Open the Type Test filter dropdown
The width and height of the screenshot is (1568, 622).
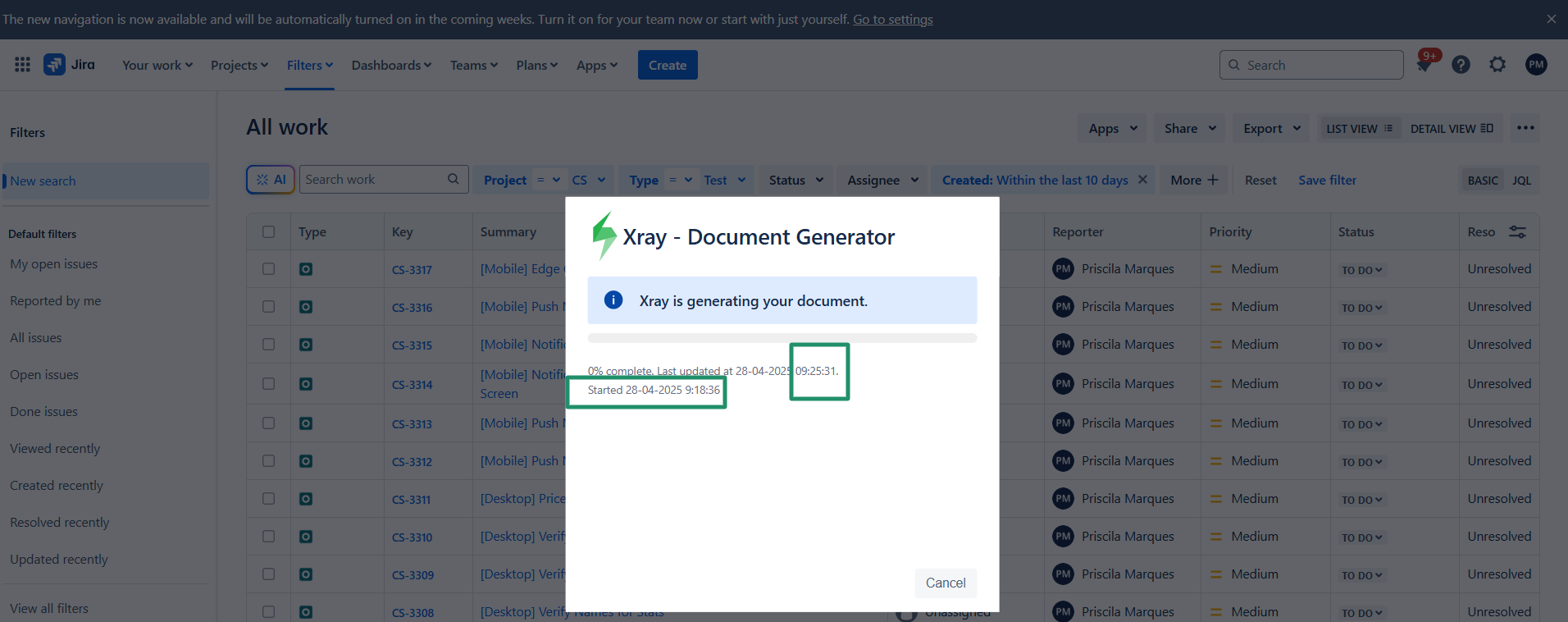click(x=725, y=180)
